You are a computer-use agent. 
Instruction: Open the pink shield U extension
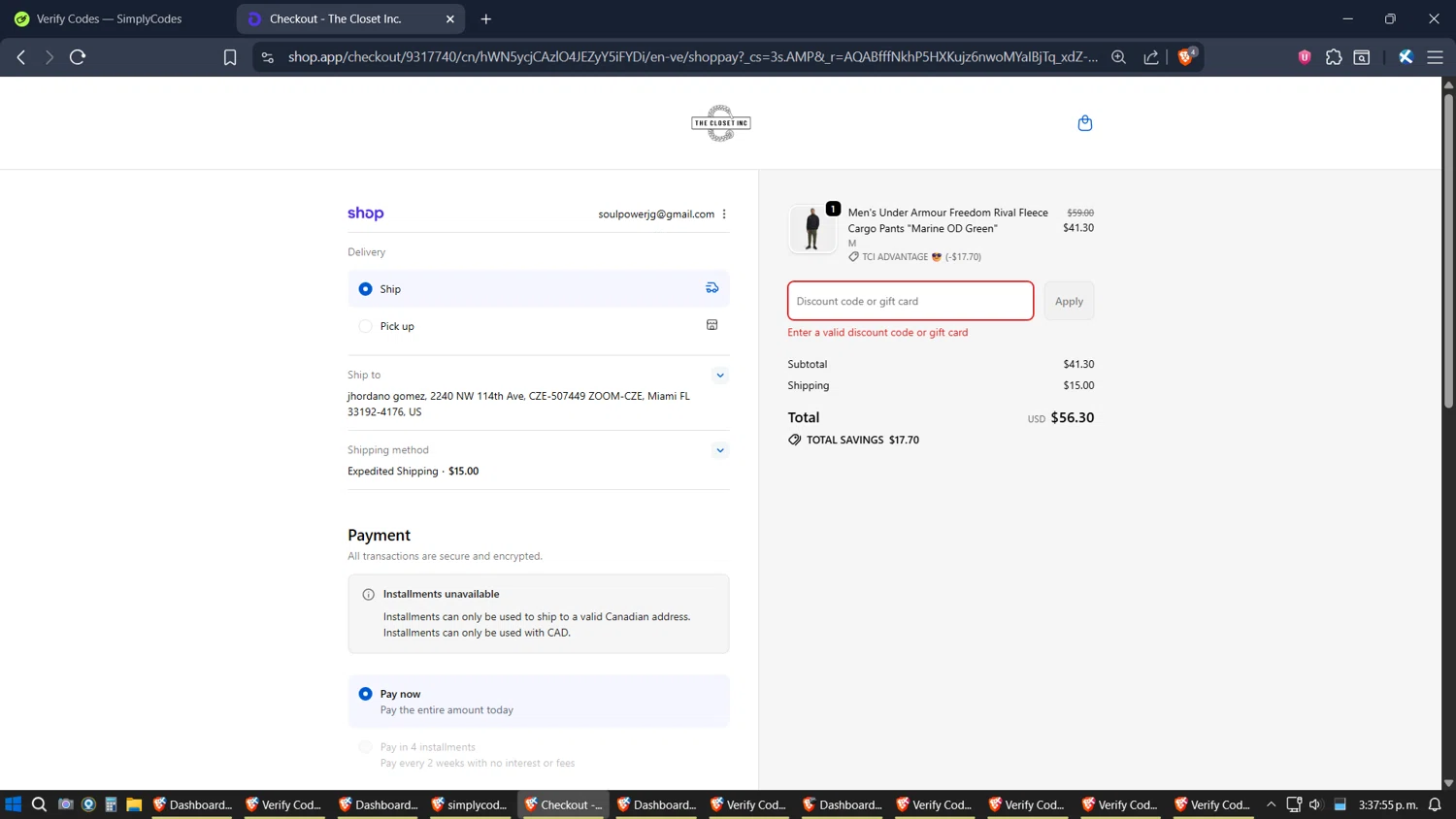1305,57
